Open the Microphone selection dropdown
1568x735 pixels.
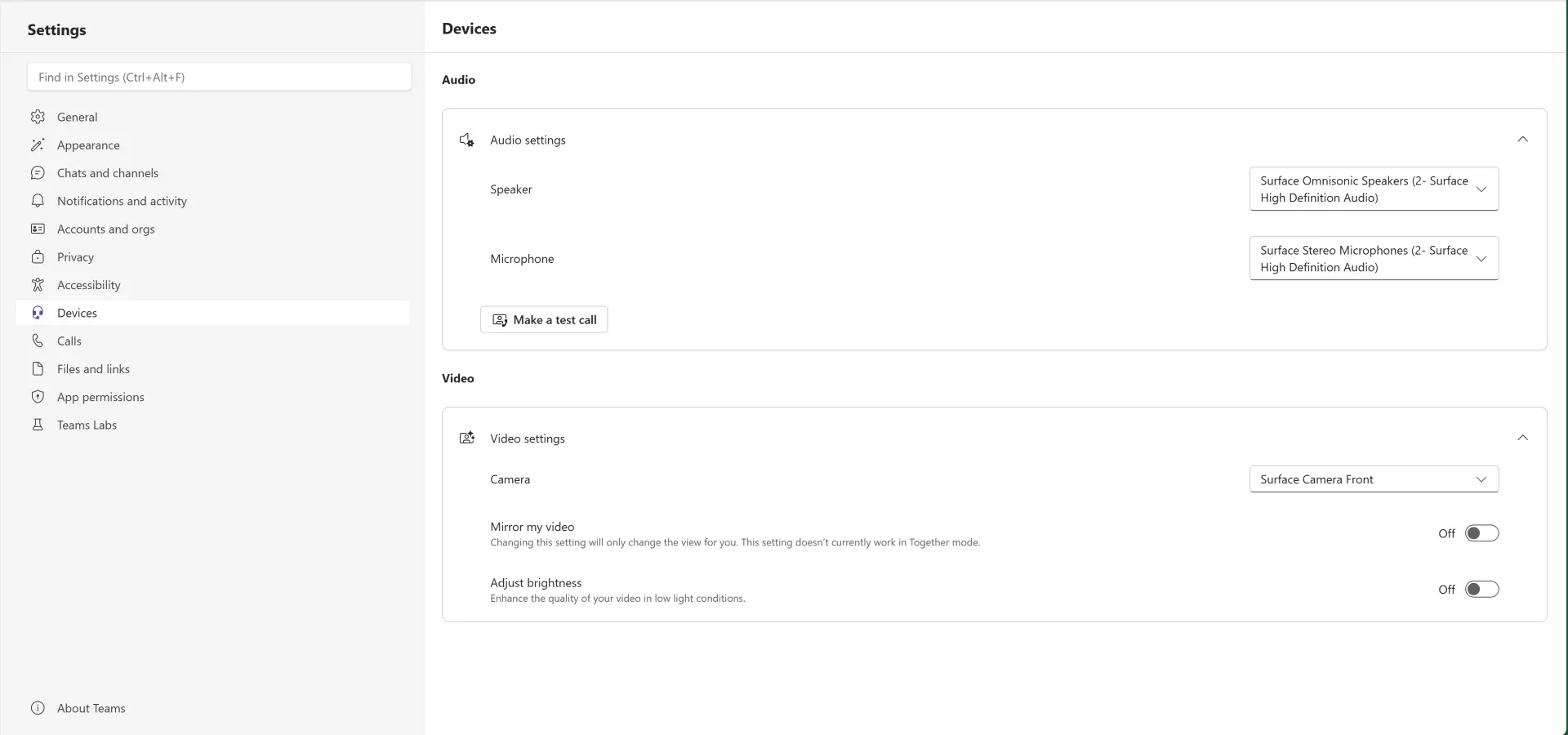click(x=1481, y=258)
